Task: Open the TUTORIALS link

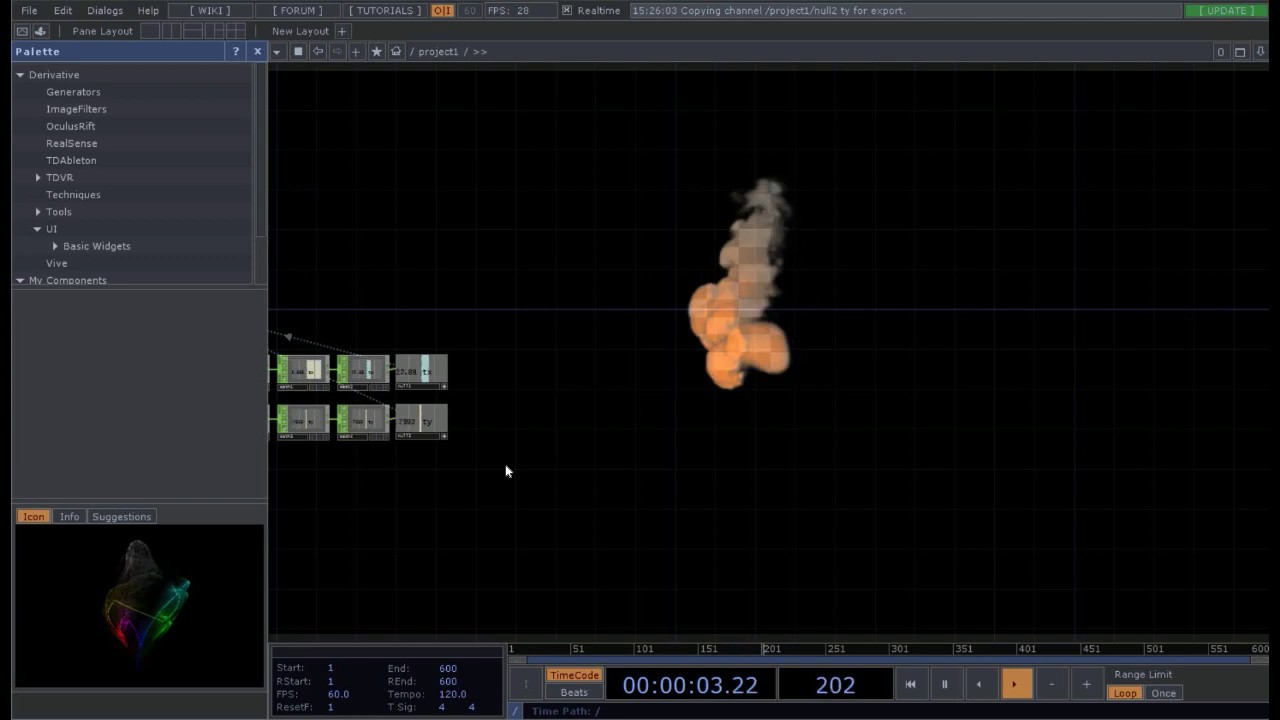Action: 385,10
